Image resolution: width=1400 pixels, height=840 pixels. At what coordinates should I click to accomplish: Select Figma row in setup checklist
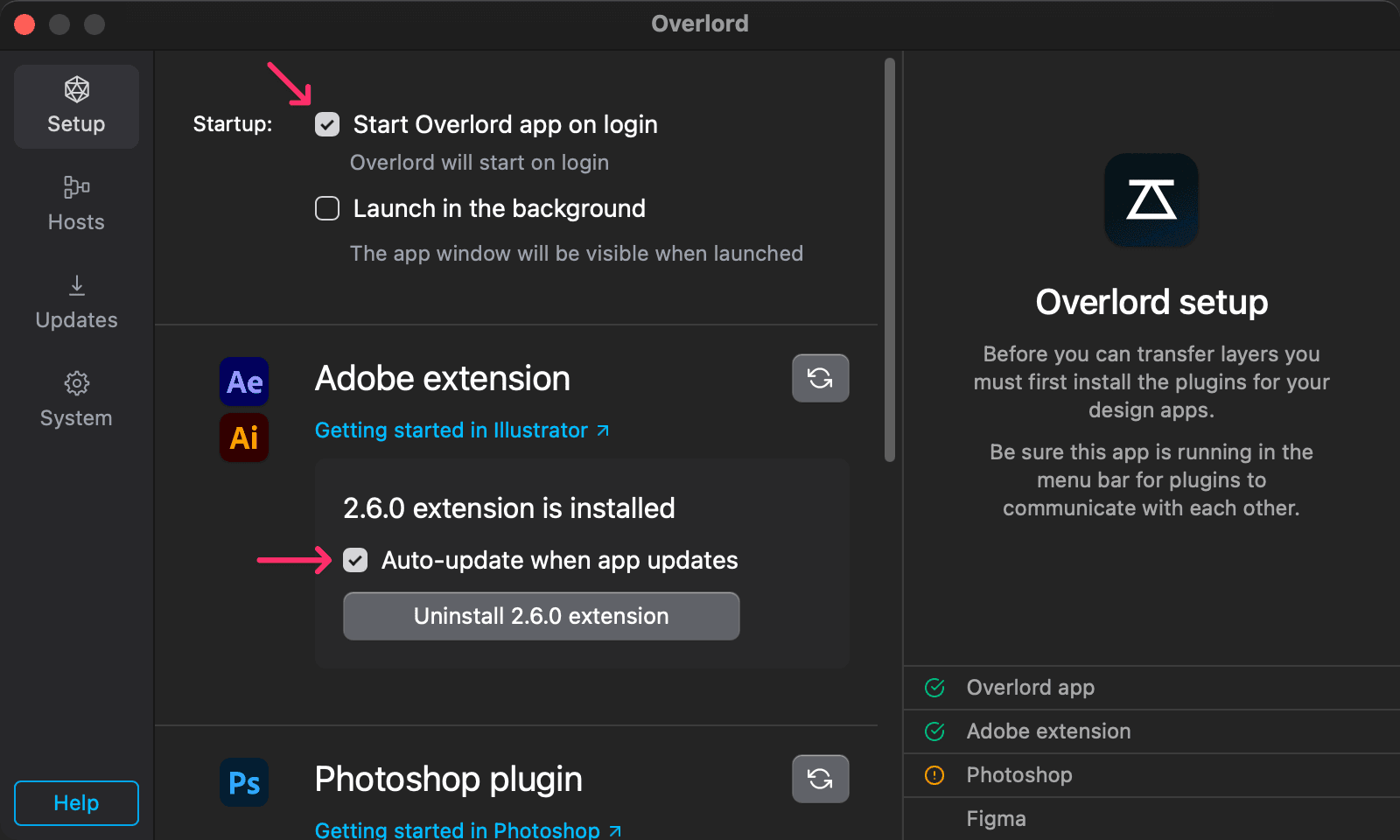[x=1151, y=819]
